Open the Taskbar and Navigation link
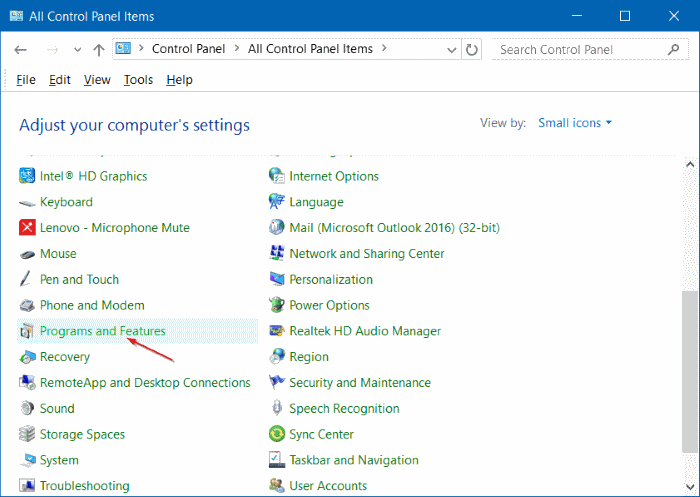This screenshot has height=497, width=700. coord(354,460)
